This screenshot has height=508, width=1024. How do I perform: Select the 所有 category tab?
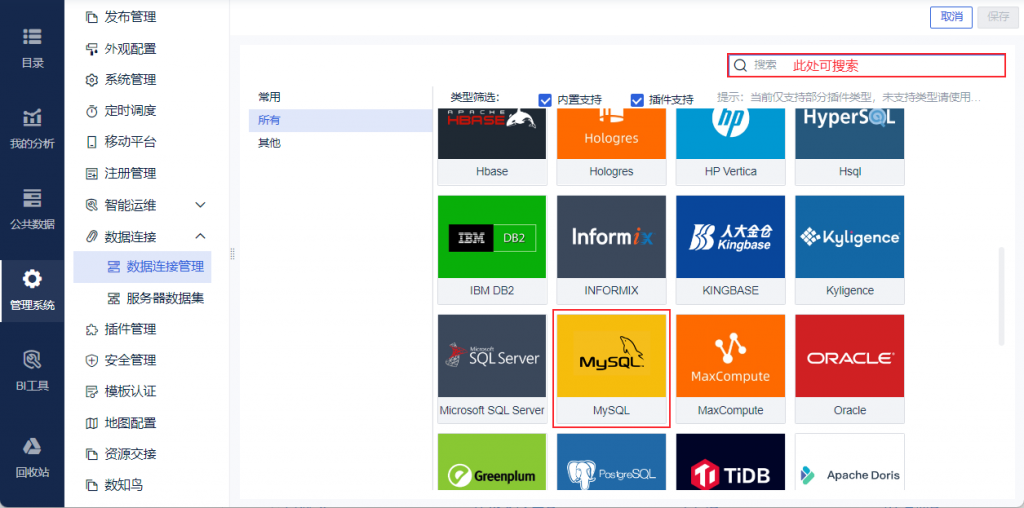(340, 120)
